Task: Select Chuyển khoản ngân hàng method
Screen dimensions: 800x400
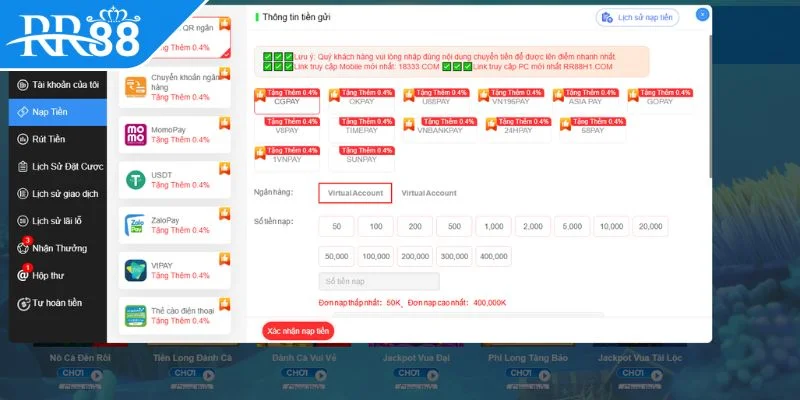Action: point(174,87)
